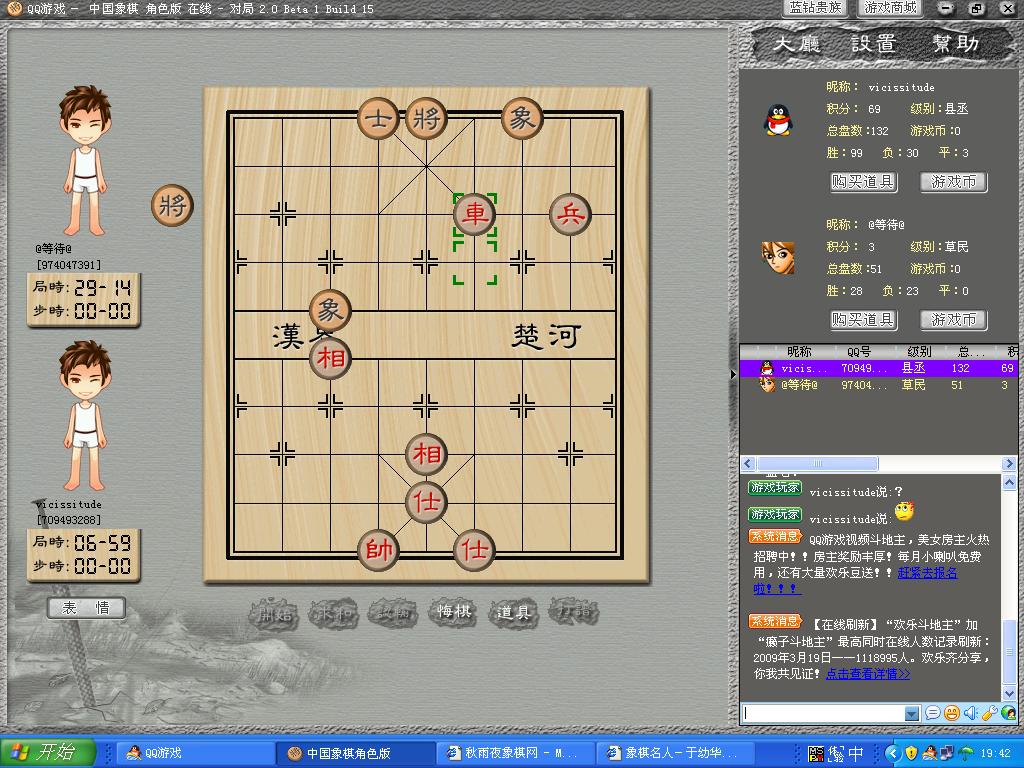Click the player list horizontal scrollbar thumb
1024x768 pixels.
pyautogui.click(x=817, y=464)
